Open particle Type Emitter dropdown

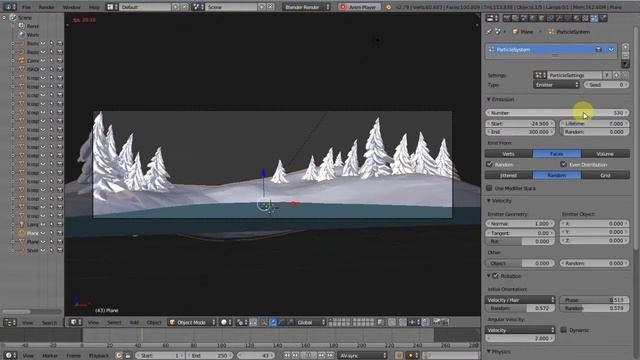point(556,84)
